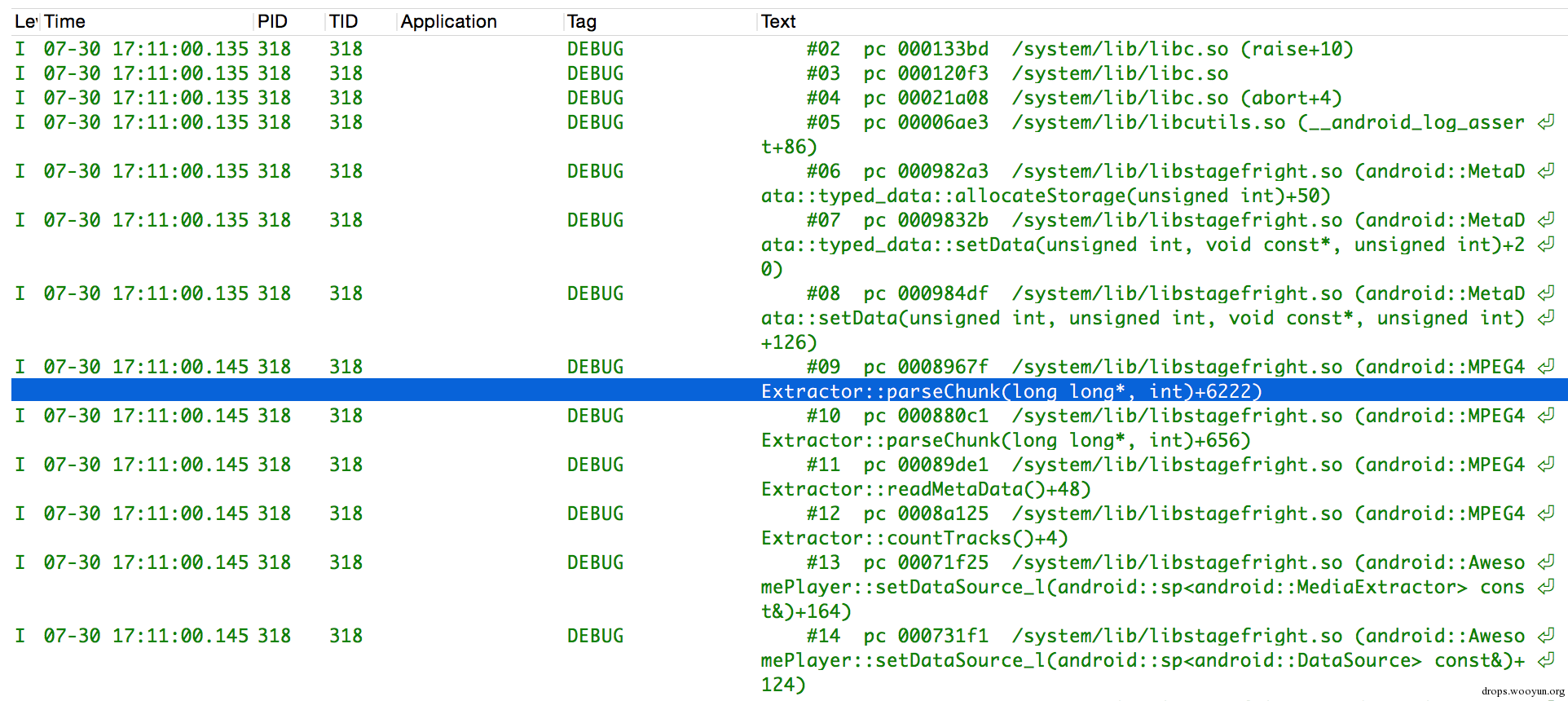Click wrap arrow icon on row #06
Image resolution: width=1568 pixels, height=701 pixels.
(x=1546, y=171)
